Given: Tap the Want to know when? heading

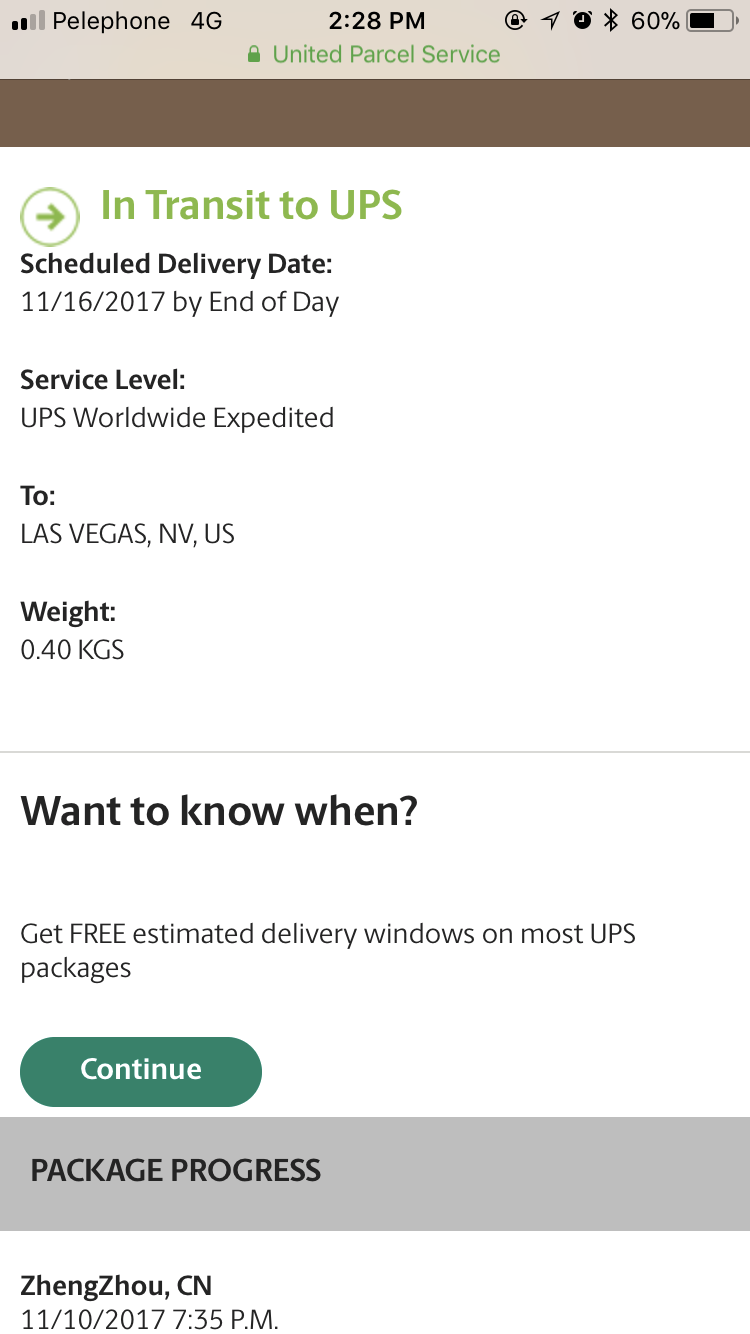Looking at the screenshot, I should pos(218,811).
